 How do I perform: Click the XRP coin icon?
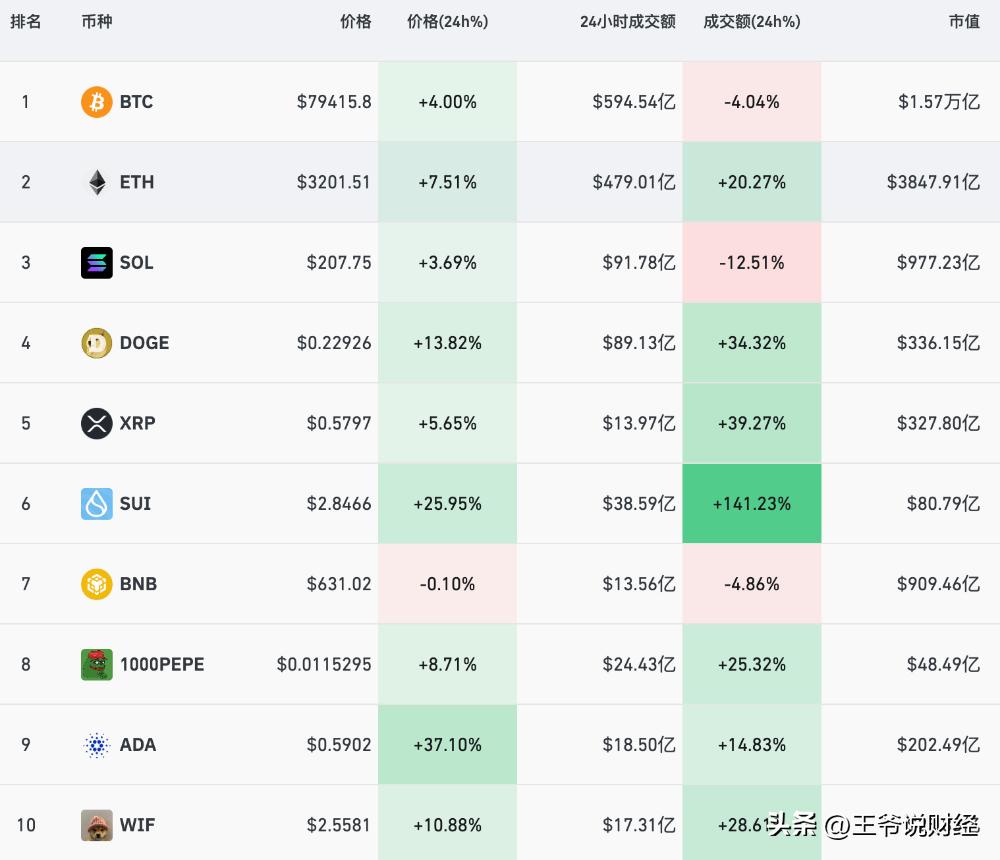pos(96,424)
